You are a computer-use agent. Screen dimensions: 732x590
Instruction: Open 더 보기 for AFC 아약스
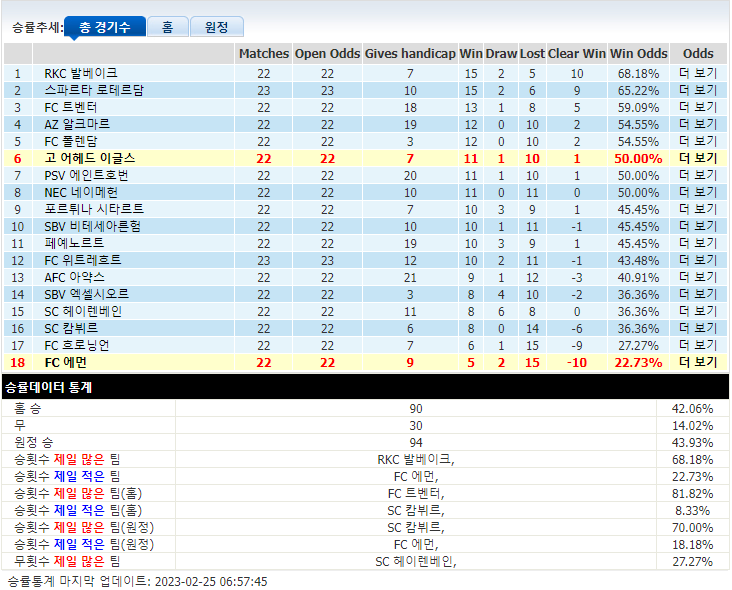(698, 277)
